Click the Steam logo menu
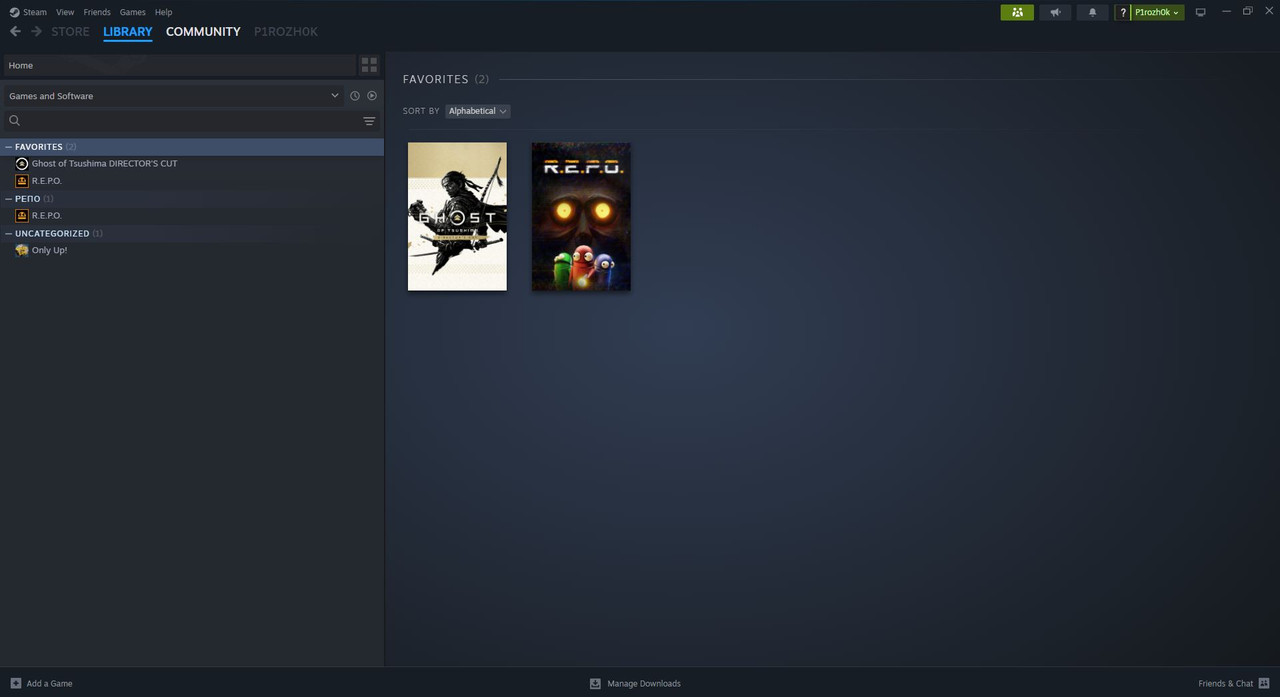This screenshot has height=697, width=1280. tap(14, 12)
